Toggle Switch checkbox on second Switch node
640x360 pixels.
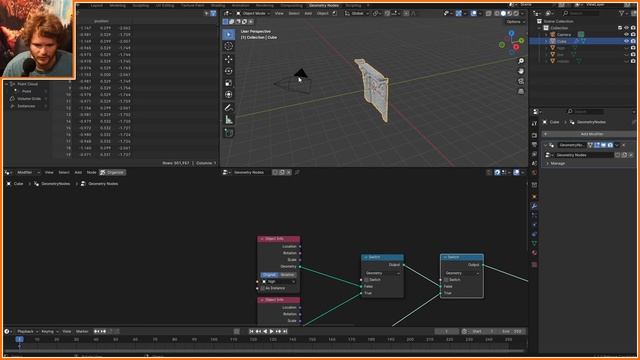pos(446,280)
